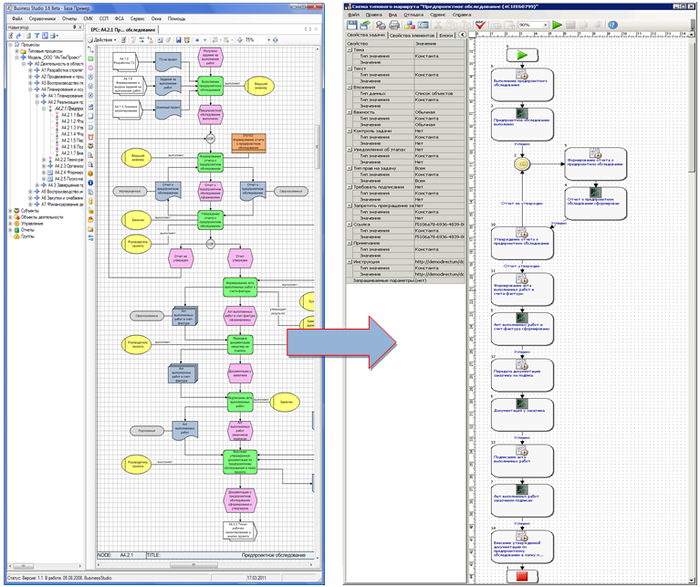The width and height of the screenshot is (700, 587).
Task: Switch to «Свойства элементов» tab
Action: [x=412, y=36]
